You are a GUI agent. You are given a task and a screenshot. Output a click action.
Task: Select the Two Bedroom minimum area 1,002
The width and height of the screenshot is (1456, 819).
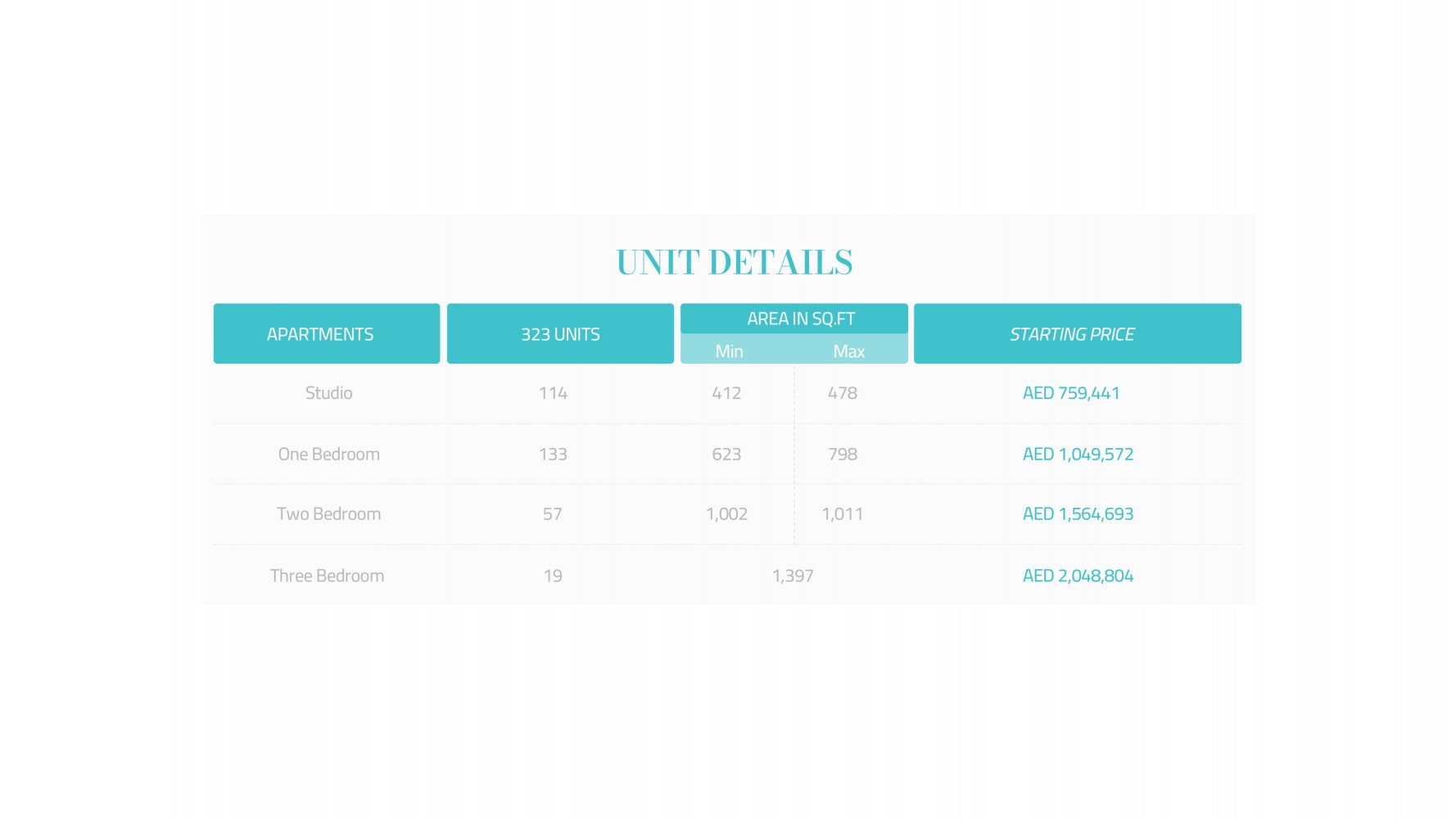click(x=726, y=514)
